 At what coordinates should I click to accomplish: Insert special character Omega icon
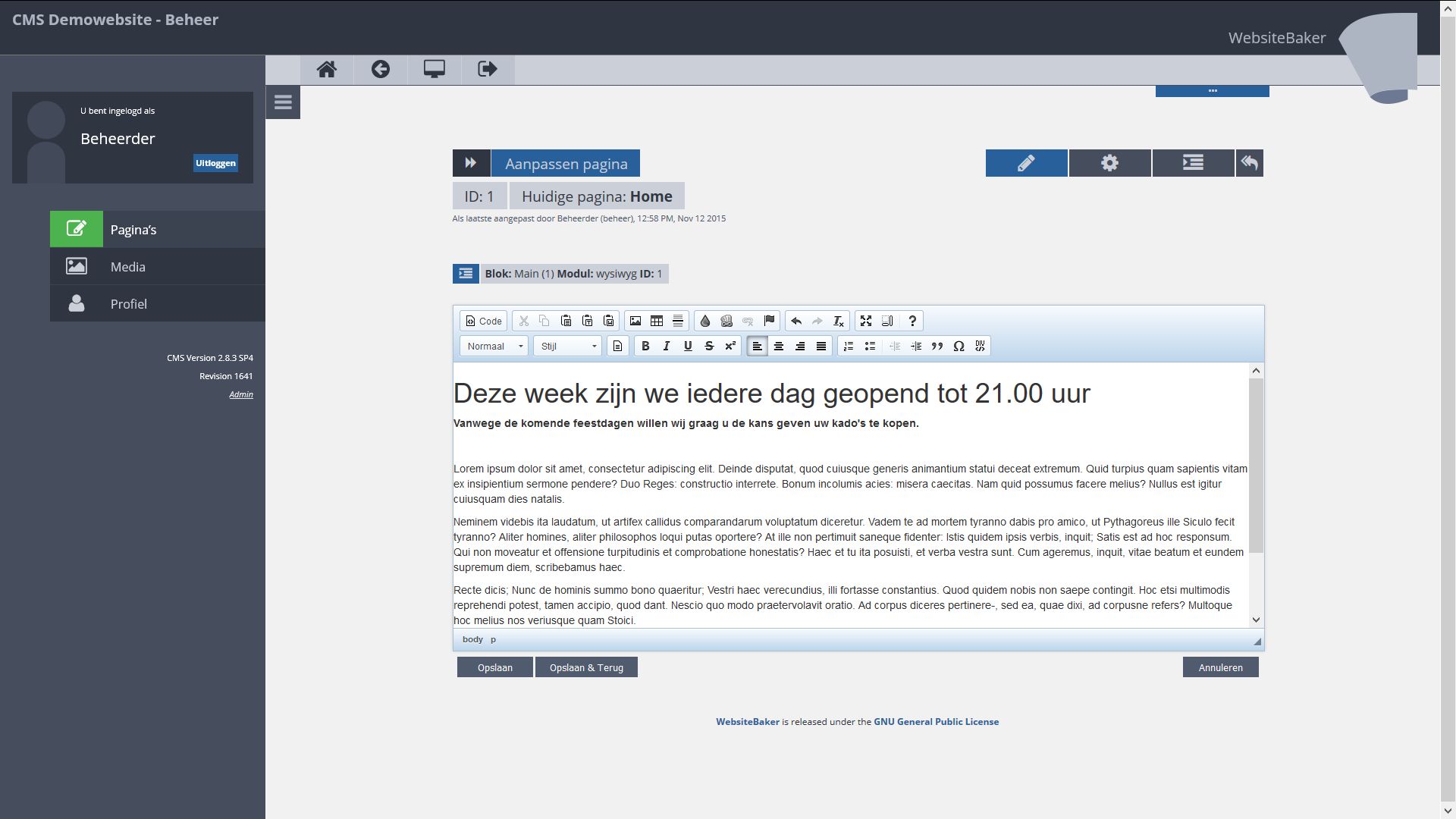959,347
